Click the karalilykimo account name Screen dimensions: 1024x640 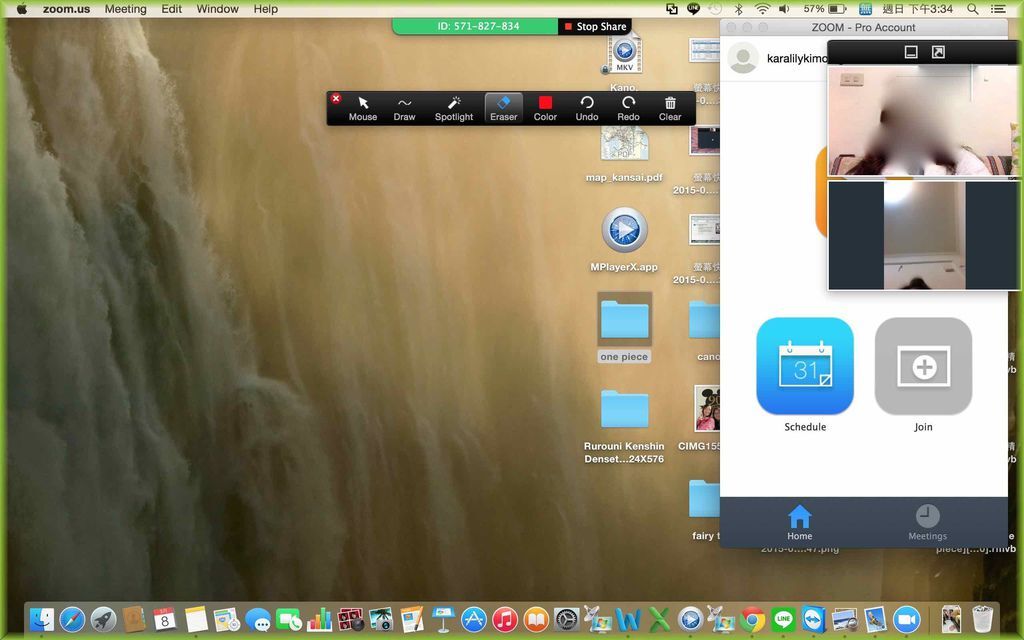pyautogui.click(x=797, y=59)
